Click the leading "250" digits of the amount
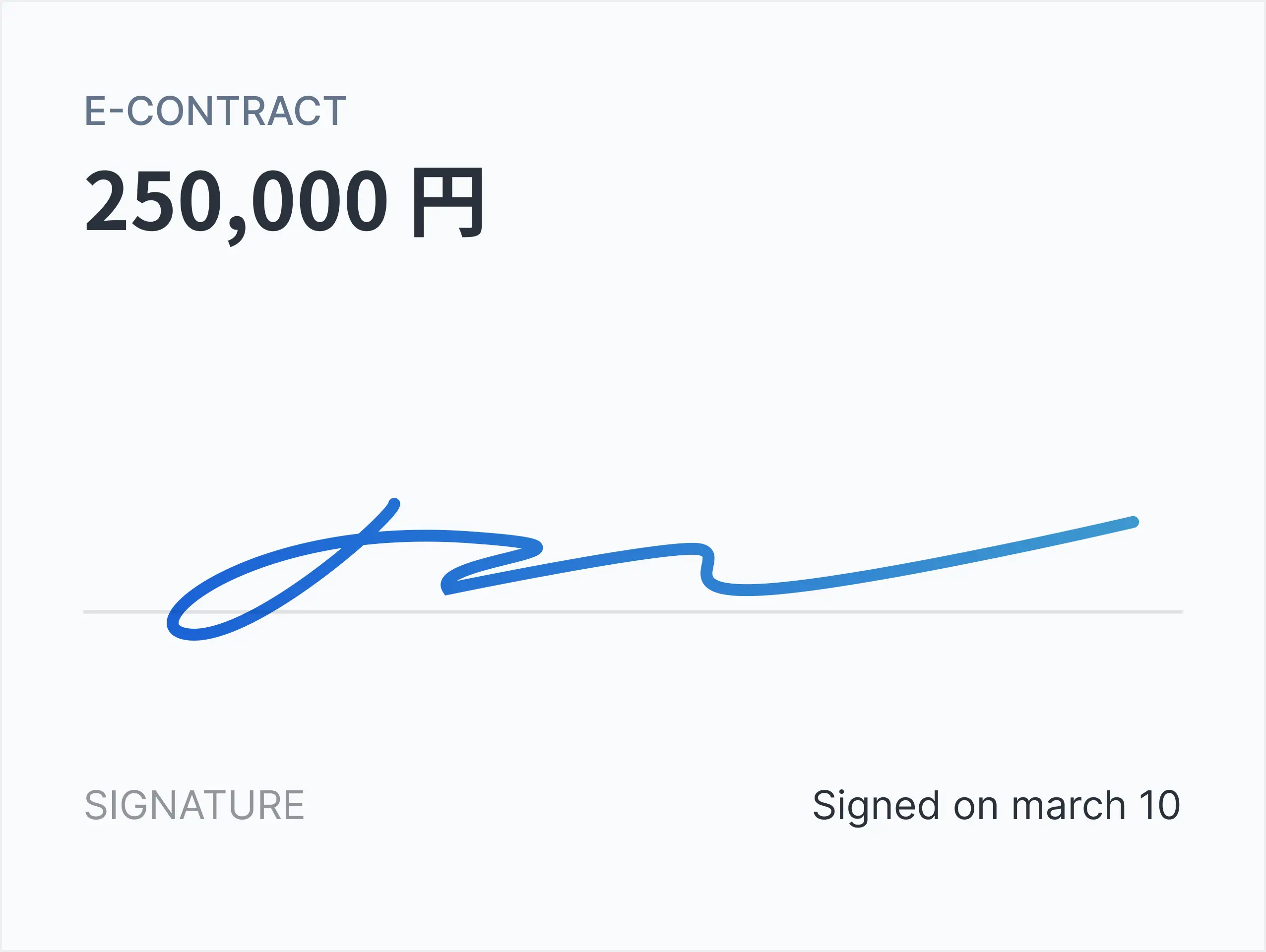The width and height of the screenshot is (1266, 952). [153, 201]
